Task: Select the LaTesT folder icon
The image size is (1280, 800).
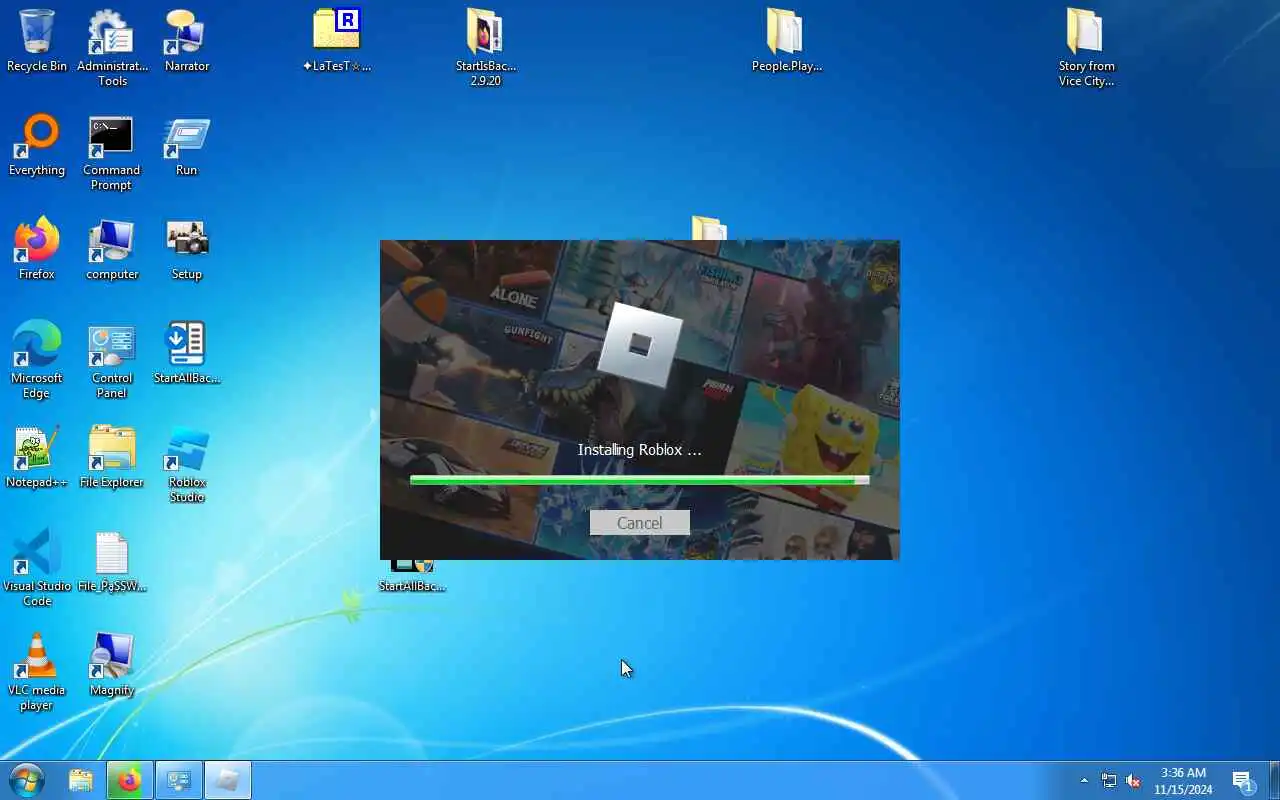Action: pos(337,41)
